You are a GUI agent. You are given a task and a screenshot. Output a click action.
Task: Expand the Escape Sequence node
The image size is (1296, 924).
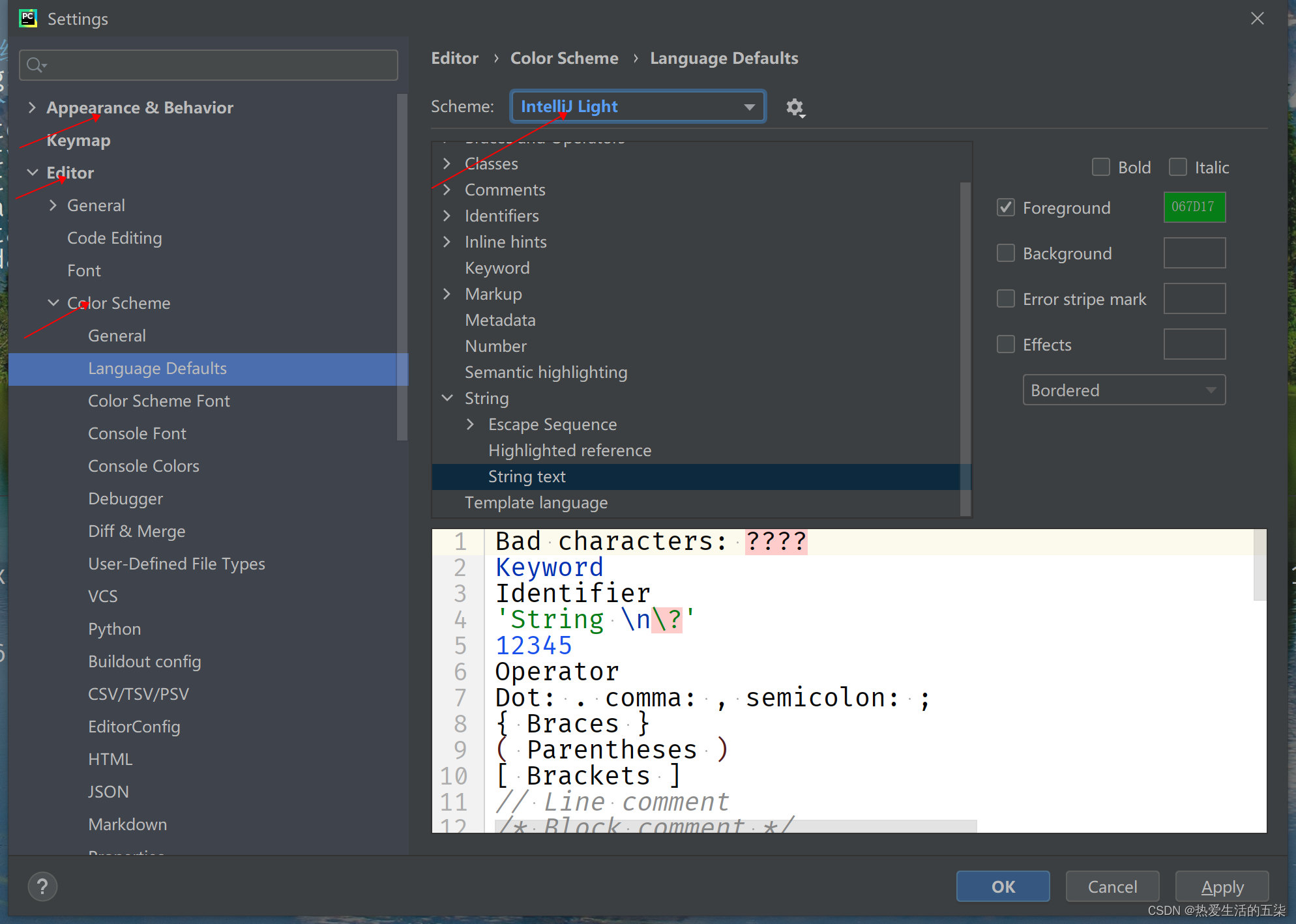click(471, 424)
